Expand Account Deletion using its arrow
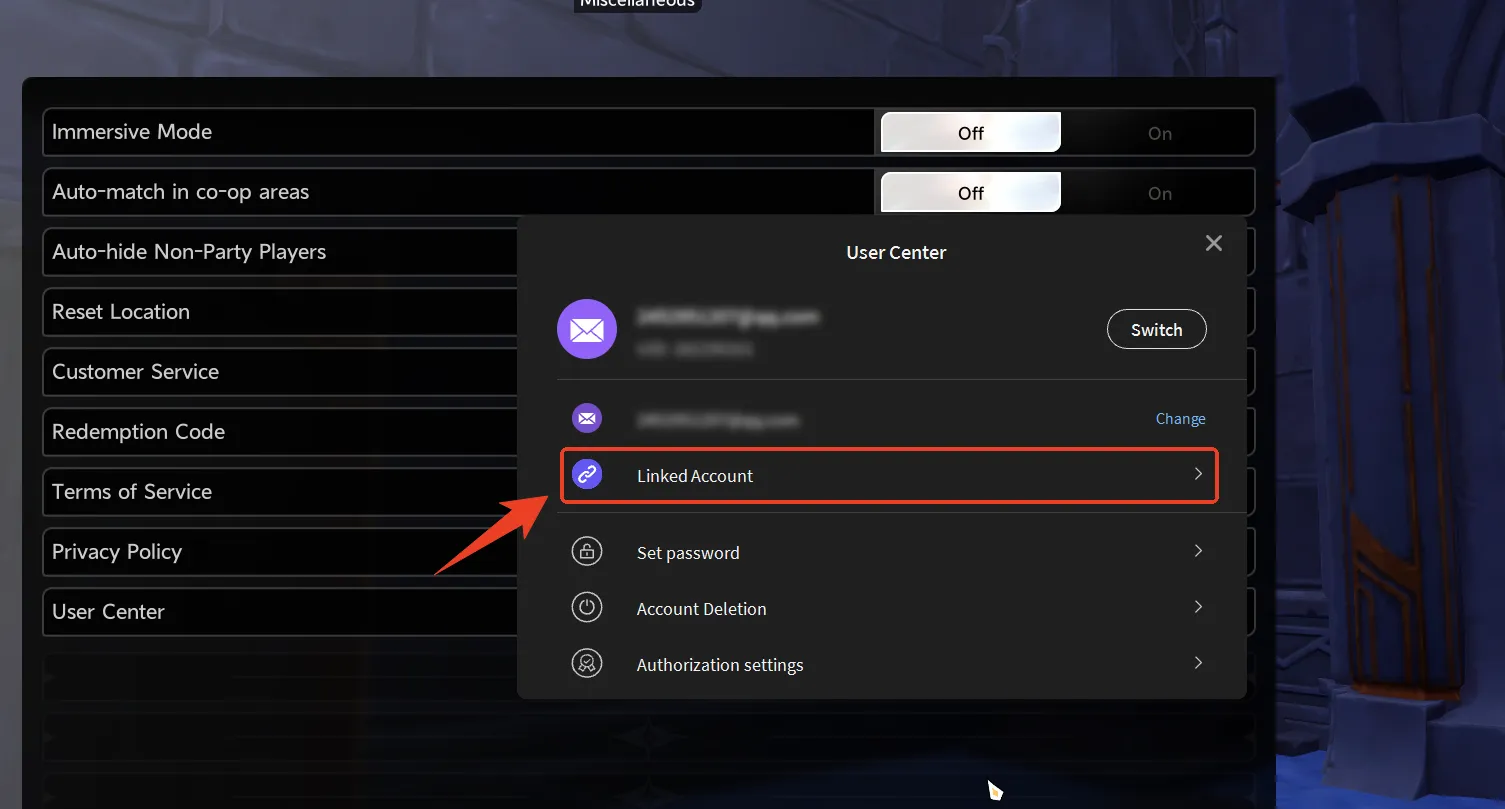1505x809 pixels. [1198, 607]
